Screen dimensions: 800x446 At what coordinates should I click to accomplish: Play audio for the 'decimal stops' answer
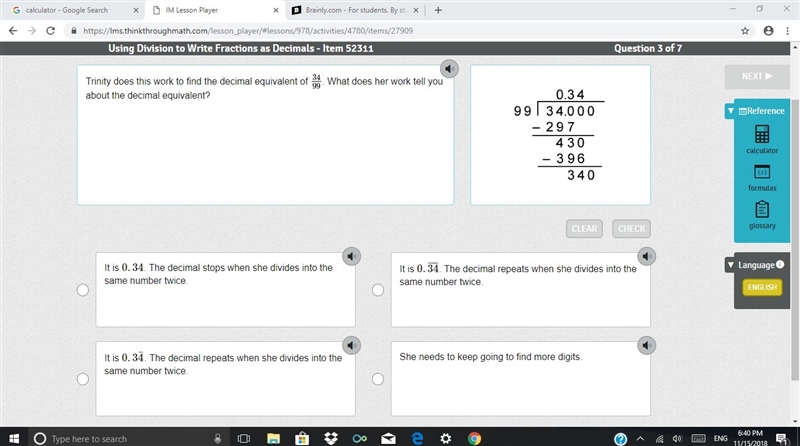click(352, 256)
